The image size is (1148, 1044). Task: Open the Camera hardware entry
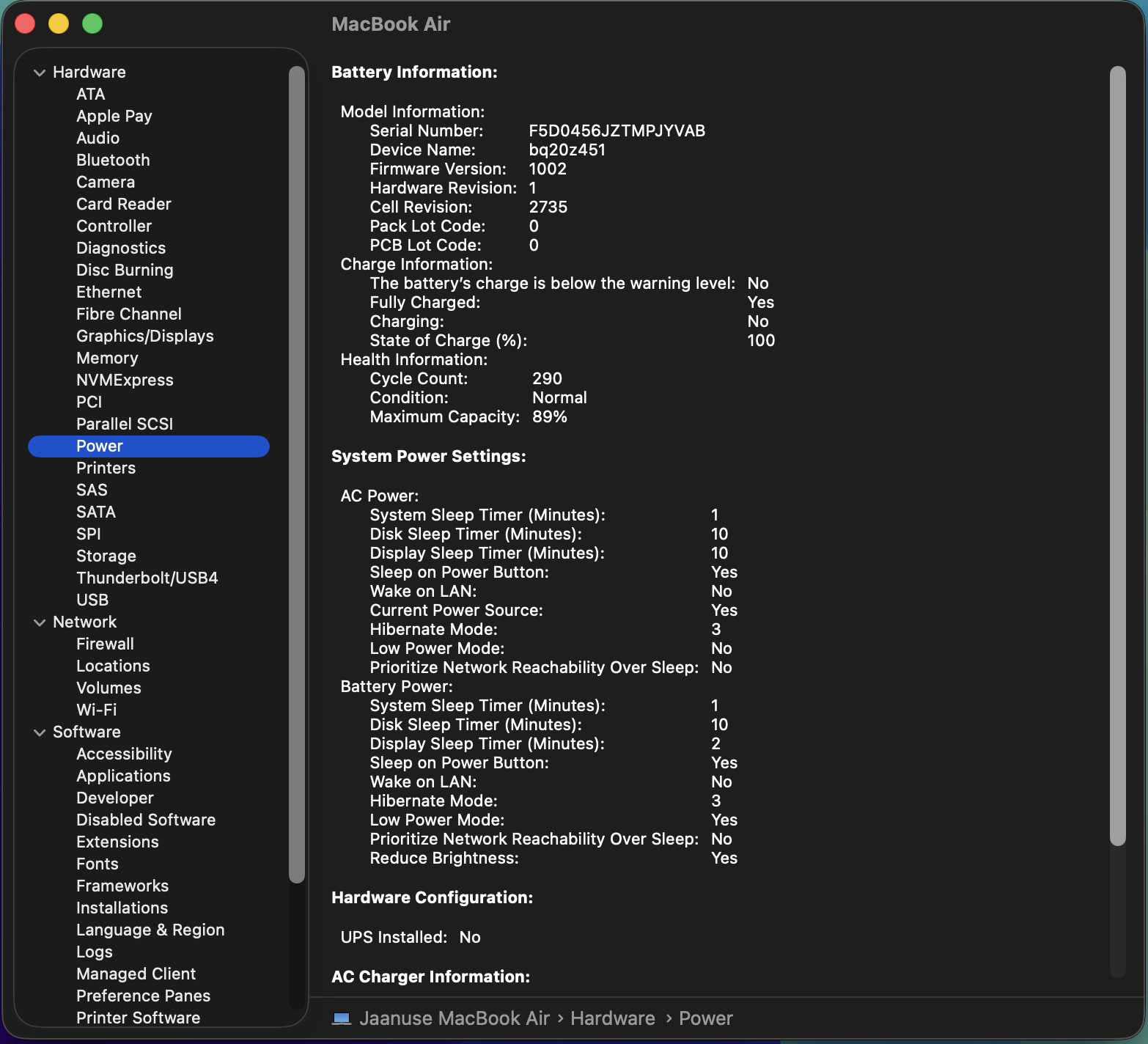point(106,182)
